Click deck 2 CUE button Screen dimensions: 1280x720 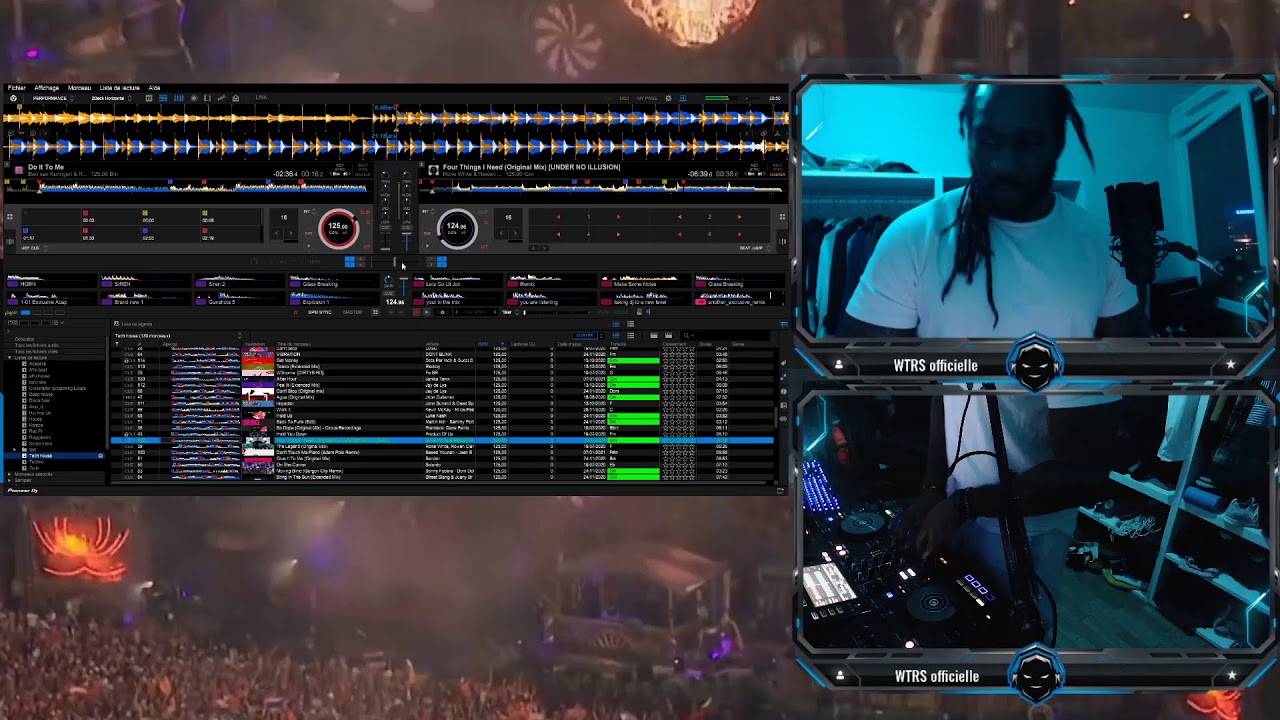click(427, 233)
